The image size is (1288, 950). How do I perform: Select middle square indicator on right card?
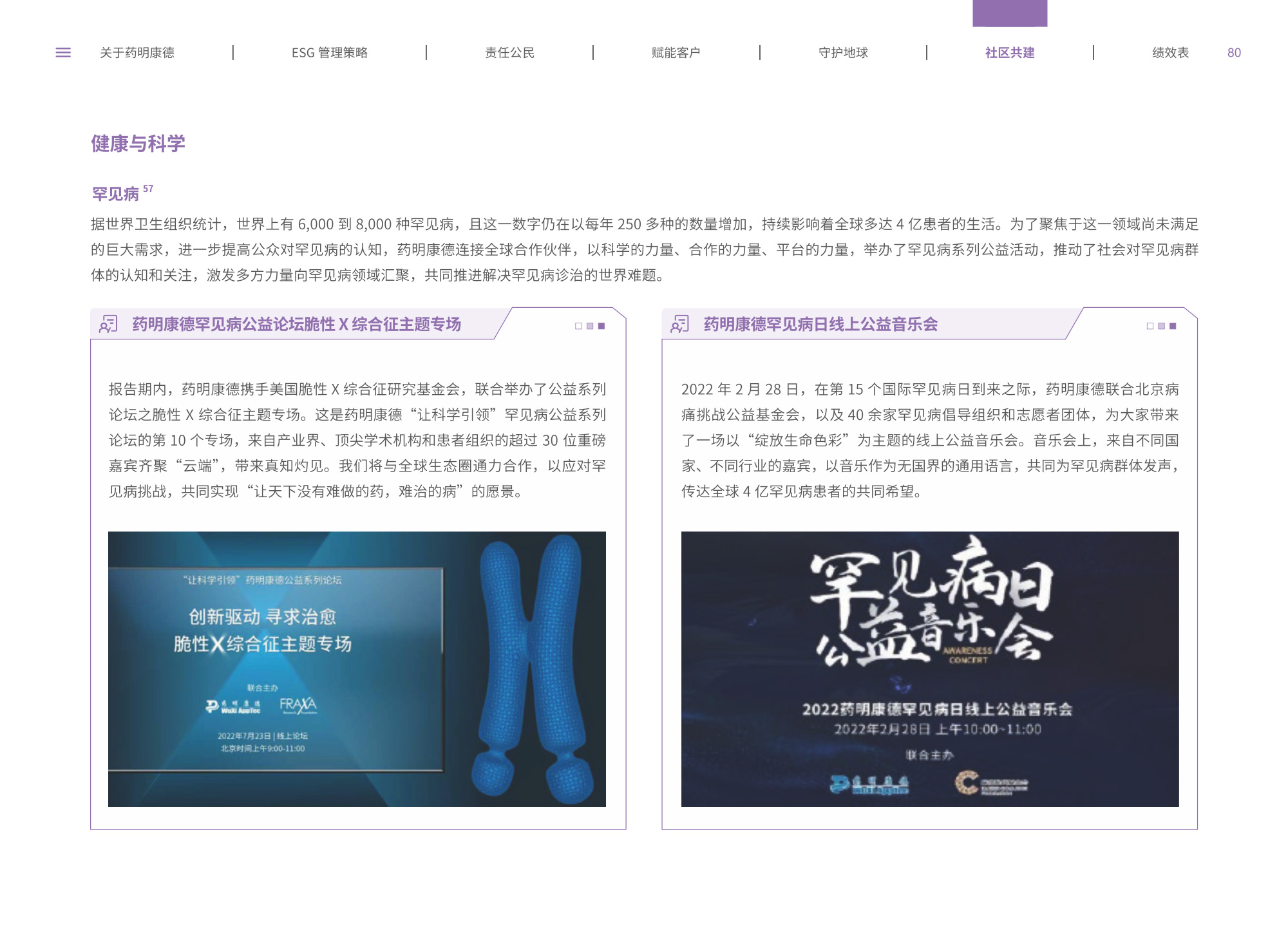pos(1161,326)
